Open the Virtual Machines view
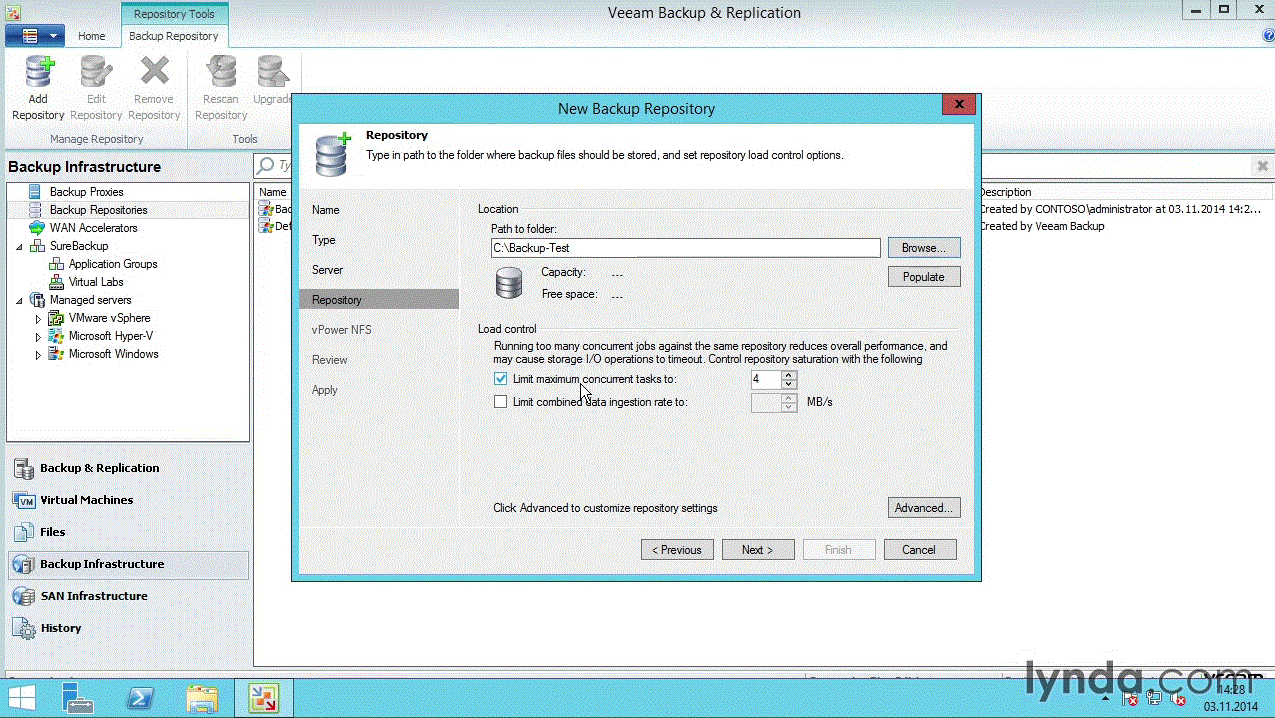 click(x=86, y=500)
